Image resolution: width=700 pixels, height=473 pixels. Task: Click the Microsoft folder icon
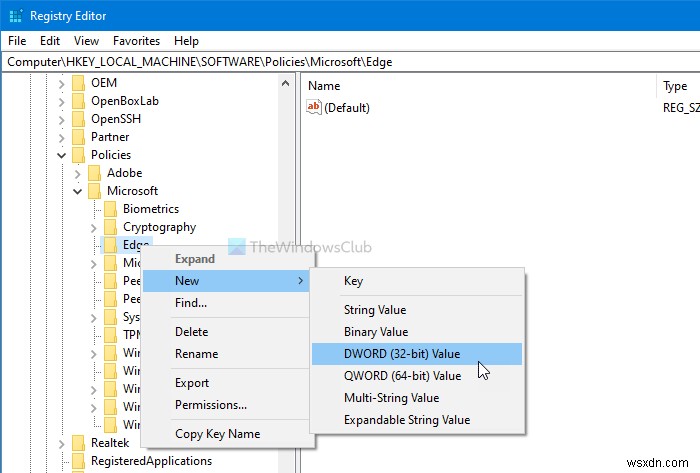point(94,191)
